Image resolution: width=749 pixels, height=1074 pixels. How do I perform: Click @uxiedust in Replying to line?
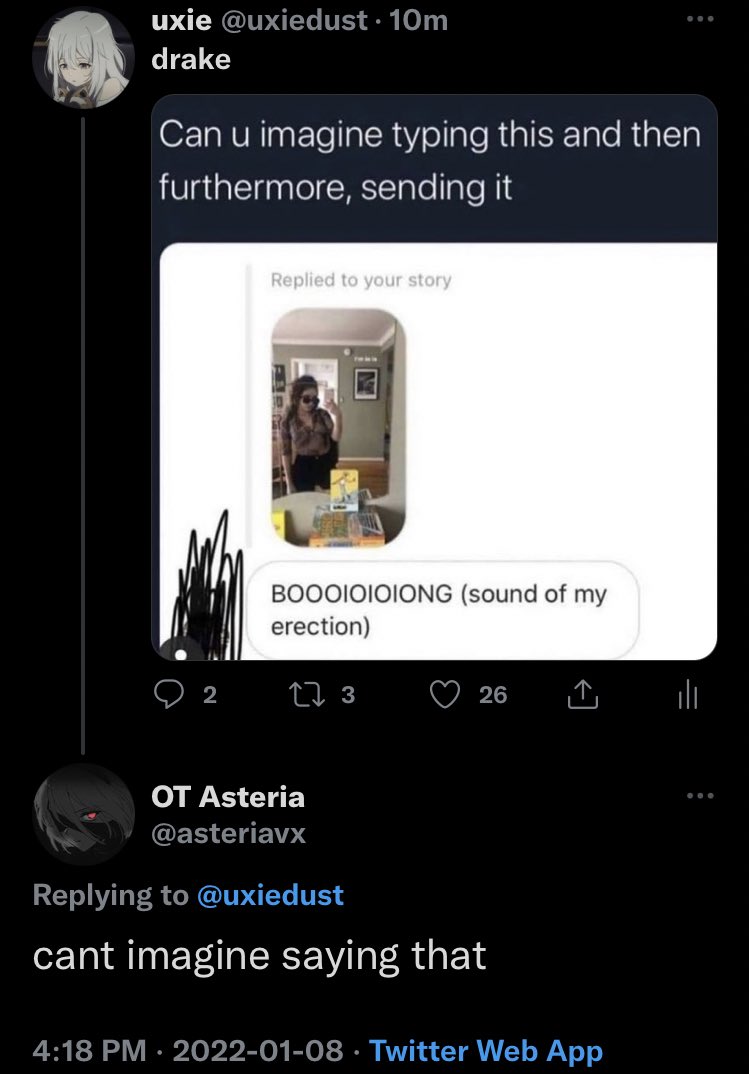269,894
